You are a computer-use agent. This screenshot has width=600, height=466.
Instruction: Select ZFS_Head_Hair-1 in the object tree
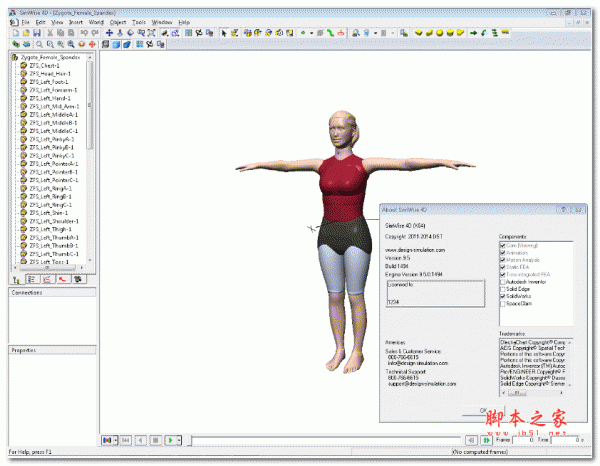(52, 74)
